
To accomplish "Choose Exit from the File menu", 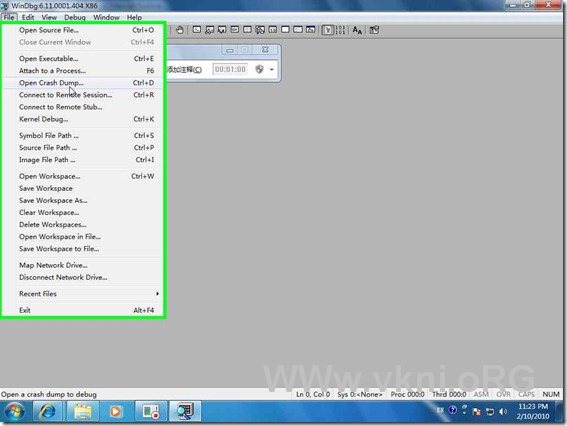I will pyautogui.click(x=83, y=310).
